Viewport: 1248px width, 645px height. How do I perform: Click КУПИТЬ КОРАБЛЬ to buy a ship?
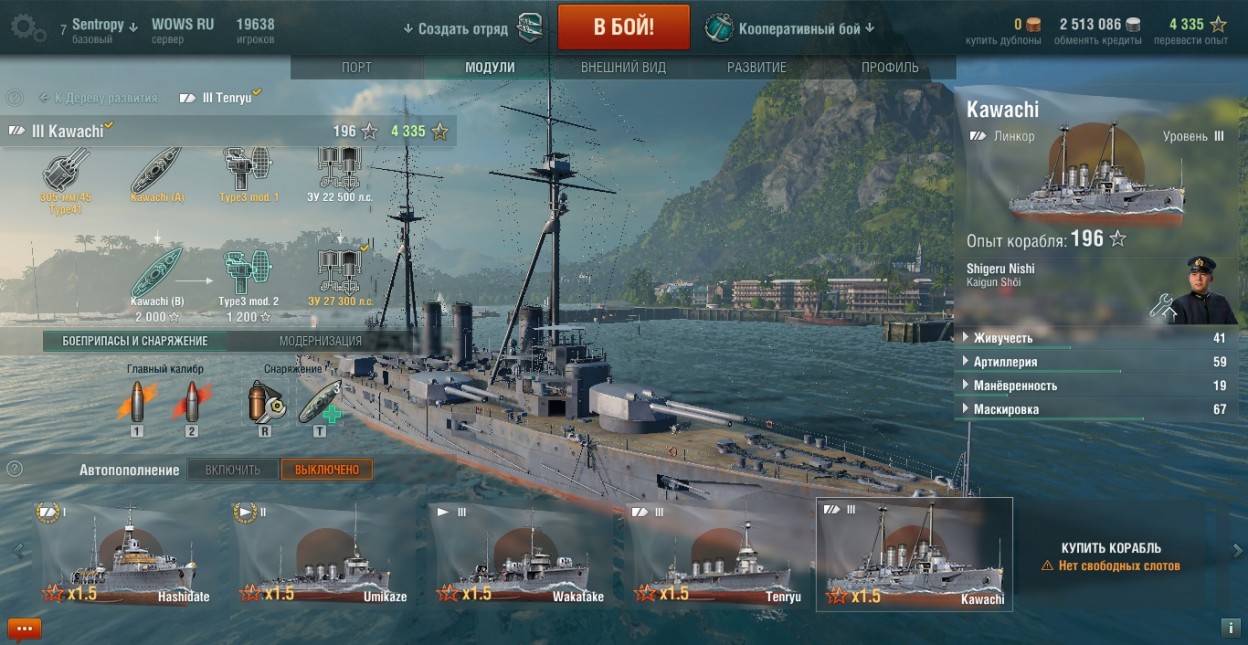tap(1111, 548)
